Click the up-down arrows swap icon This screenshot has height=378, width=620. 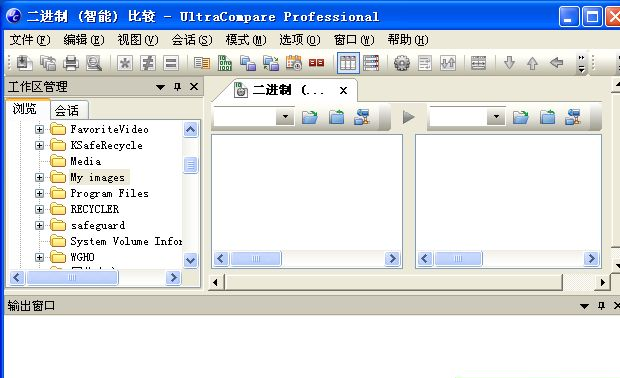point(448,63)
